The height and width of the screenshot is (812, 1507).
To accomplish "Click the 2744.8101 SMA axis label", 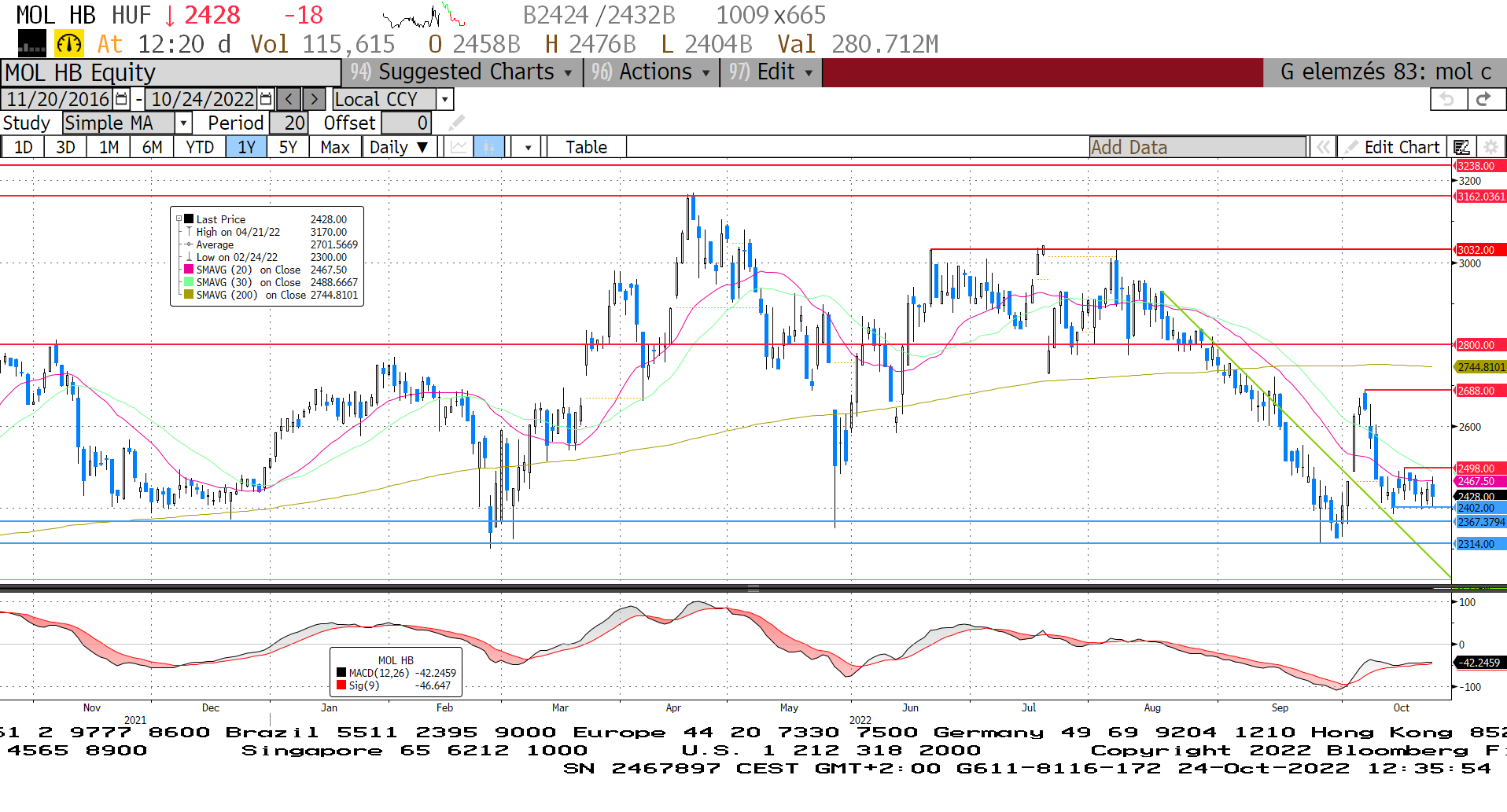I will pos(1480,367).
